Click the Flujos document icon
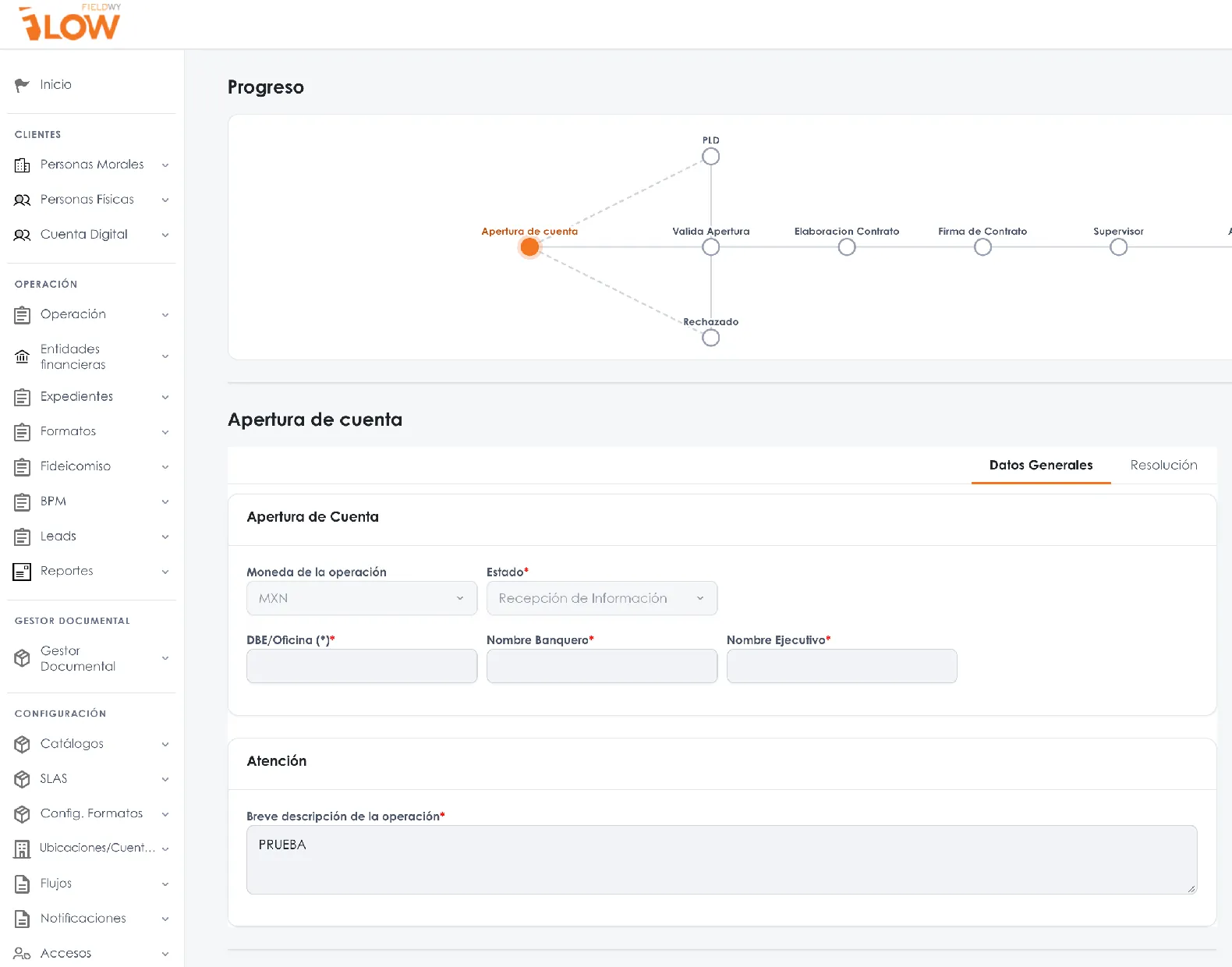The height and width of the screenshot is (967, 1232). 22,884
